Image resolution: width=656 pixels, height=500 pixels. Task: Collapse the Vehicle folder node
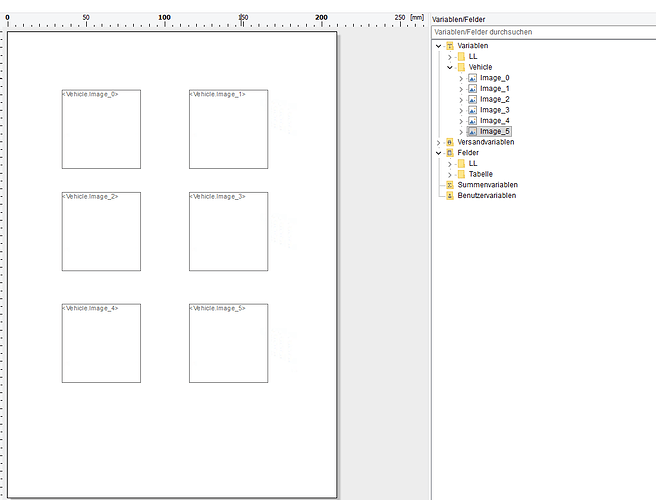(x=450, y=67)
